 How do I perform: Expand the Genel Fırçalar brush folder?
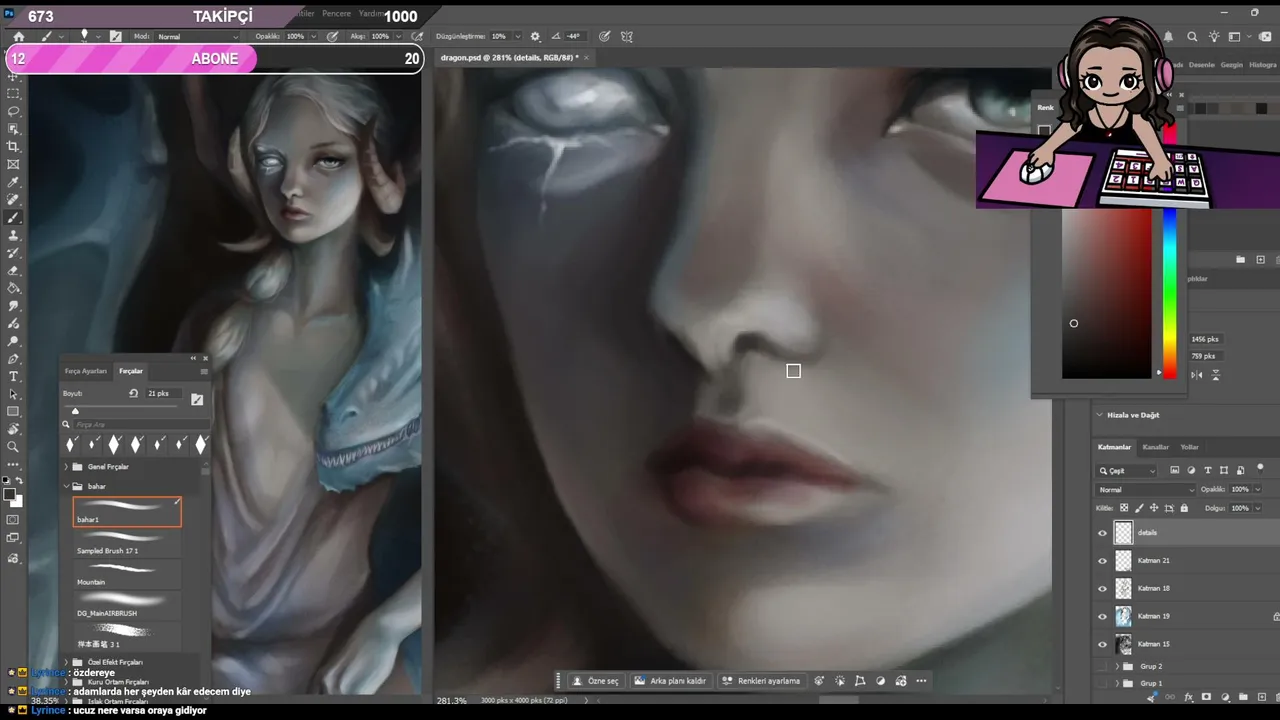[x=66, y=467]
